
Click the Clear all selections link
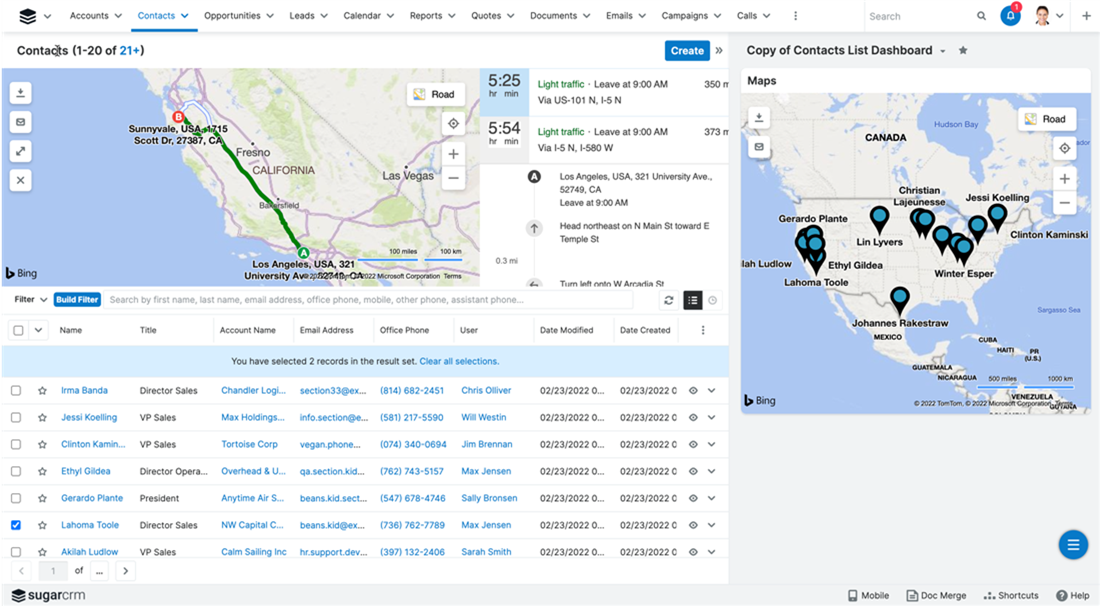(459, 361)
